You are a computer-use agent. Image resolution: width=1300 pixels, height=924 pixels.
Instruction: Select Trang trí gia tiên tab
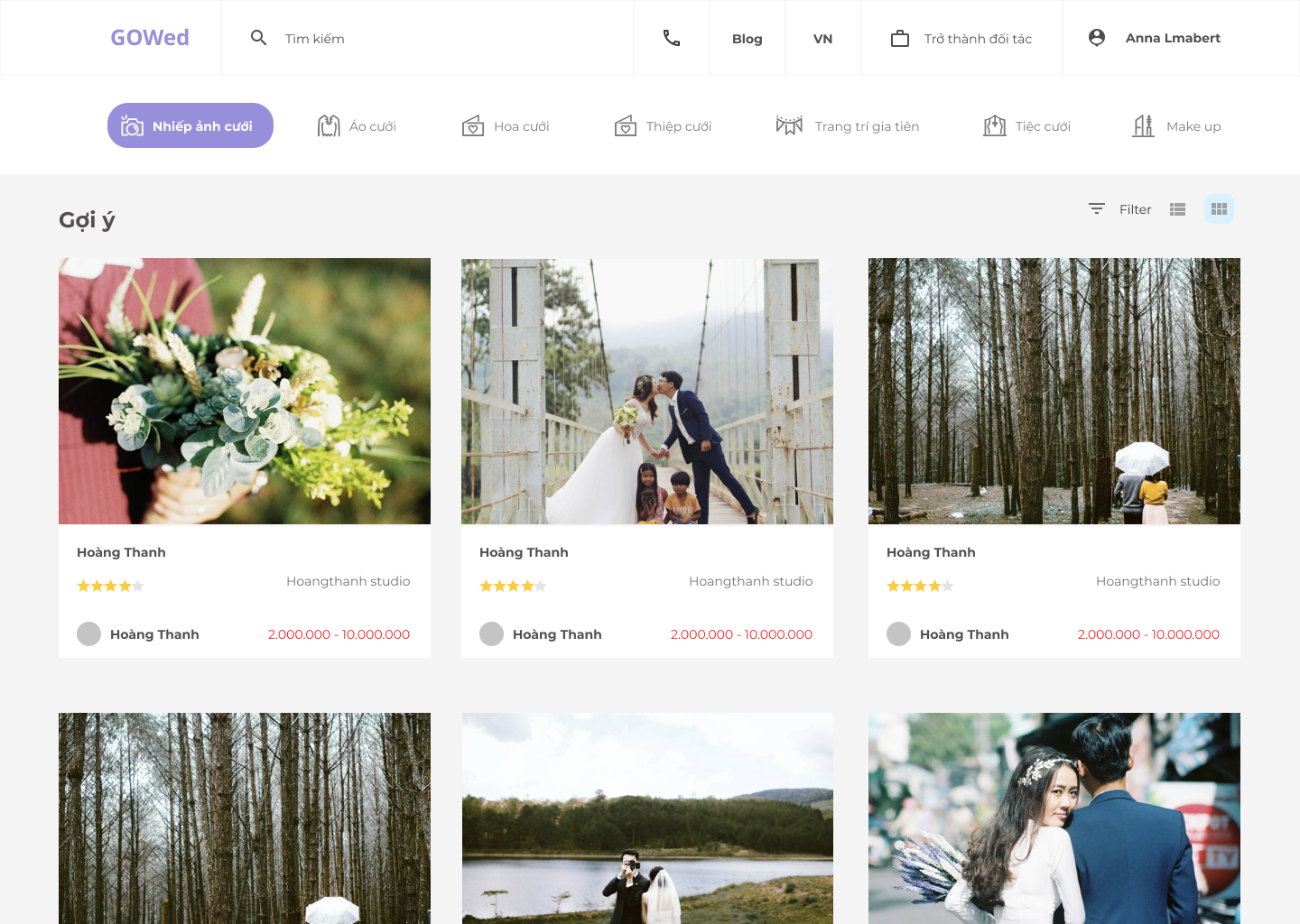pyautogui.click(x=847, y=126)
